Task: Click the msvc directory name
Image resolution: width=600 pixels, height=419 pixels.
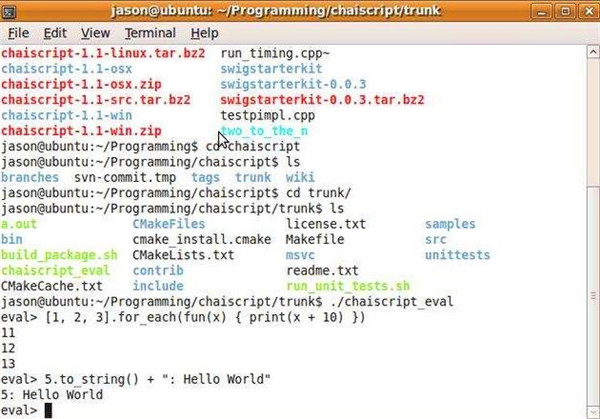Action: (x=300, y=255)
